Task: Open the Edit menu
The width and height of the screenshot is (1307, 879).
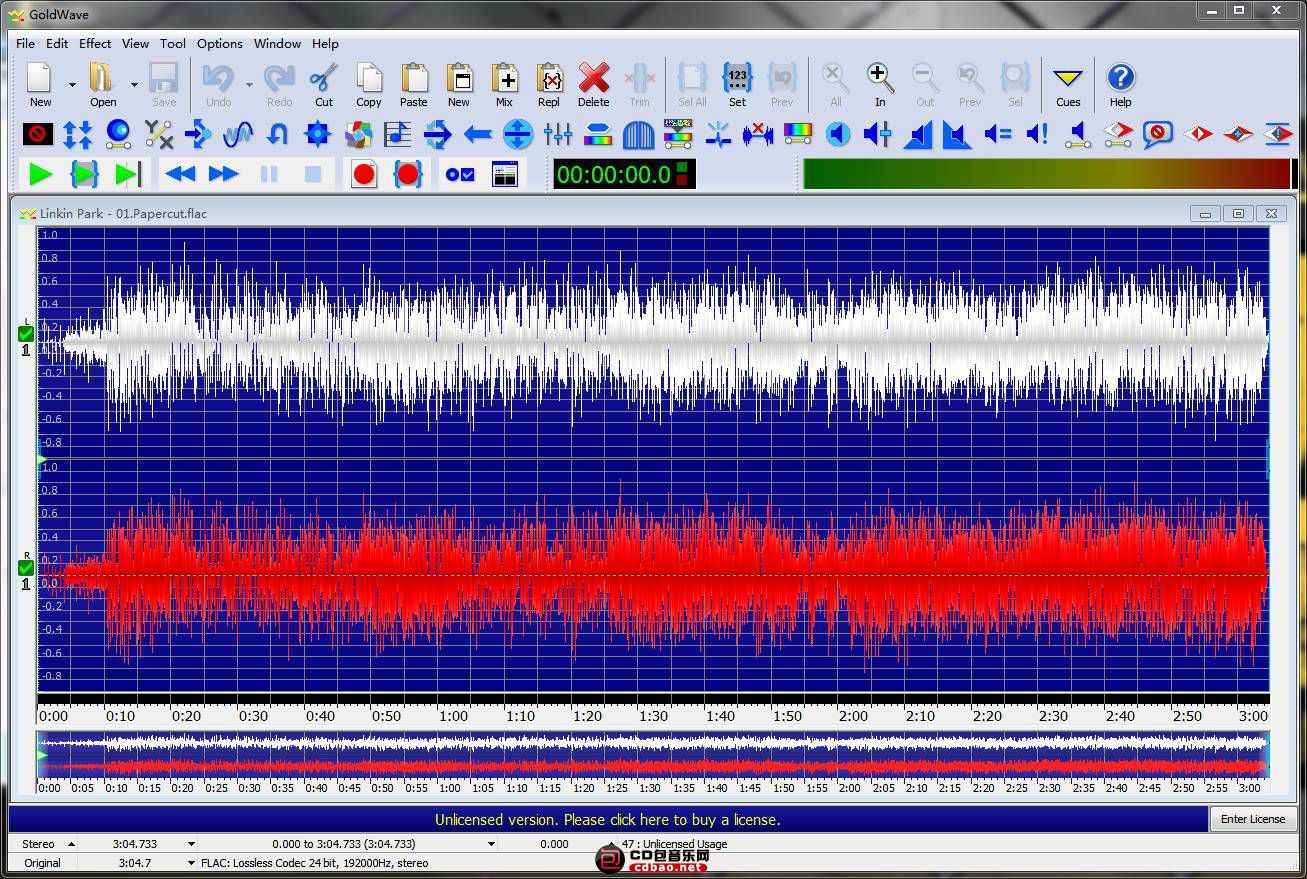Action: [57, 43]
